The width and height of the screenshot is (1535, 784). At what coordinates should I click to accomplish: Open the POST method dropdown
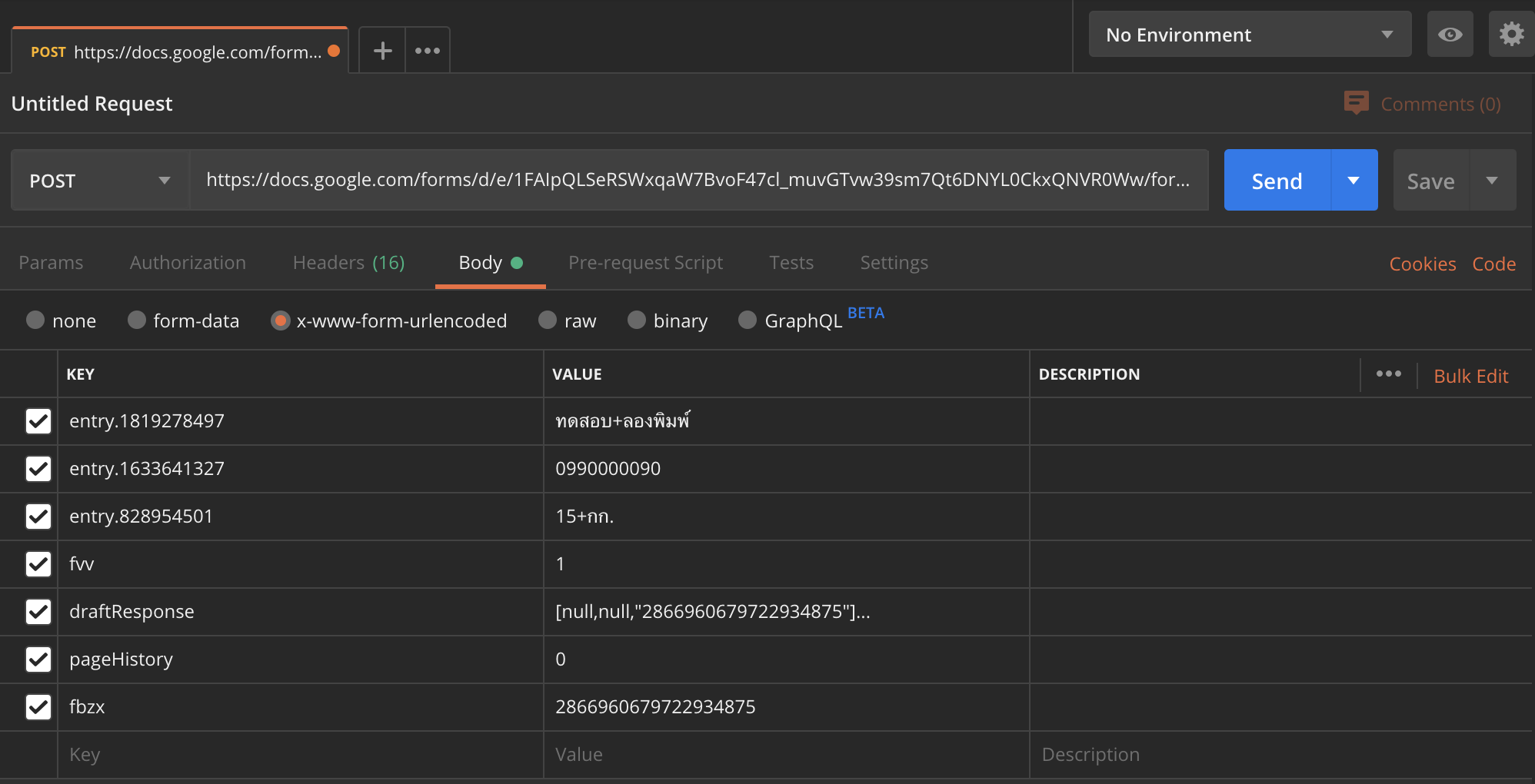point(100,180)
